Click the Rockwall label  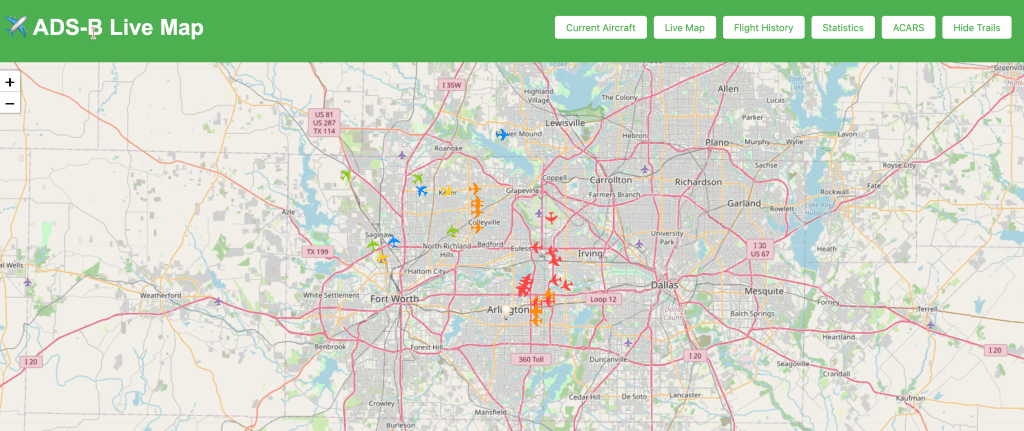835,192
